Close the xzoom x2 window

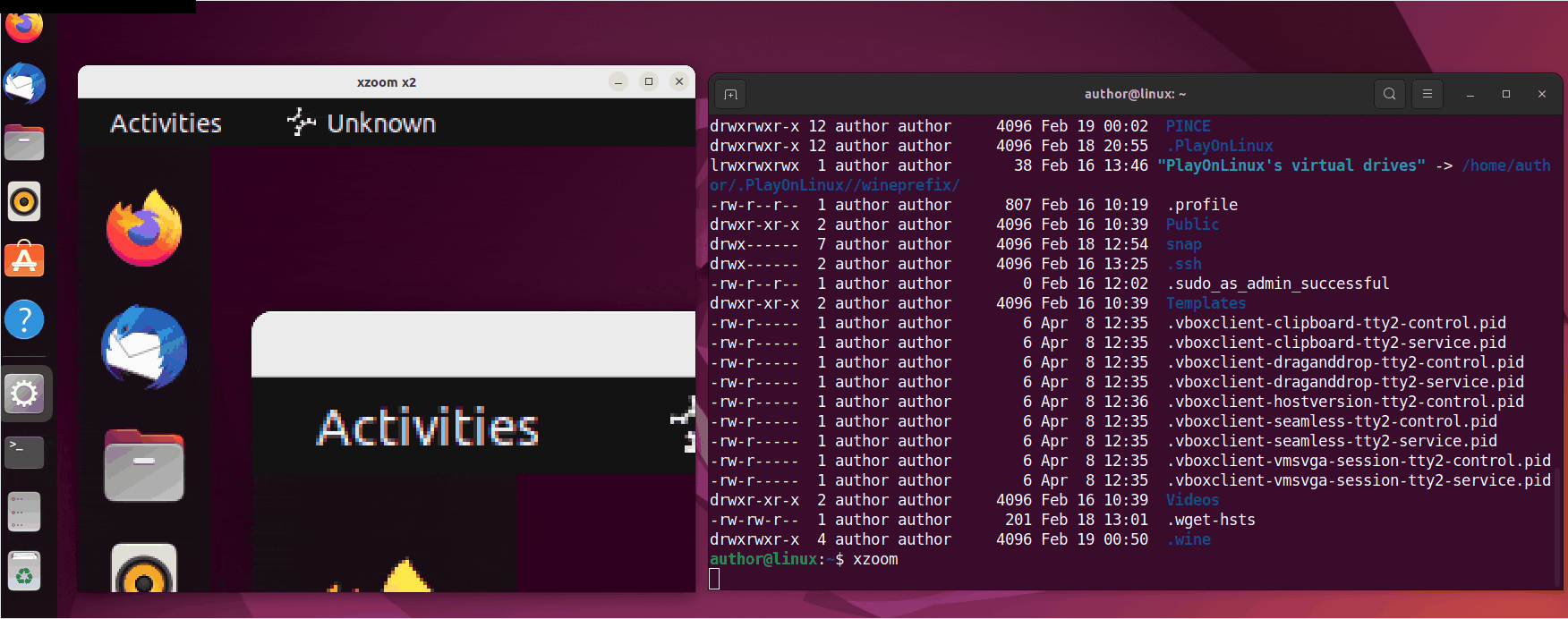coord(679,81)
